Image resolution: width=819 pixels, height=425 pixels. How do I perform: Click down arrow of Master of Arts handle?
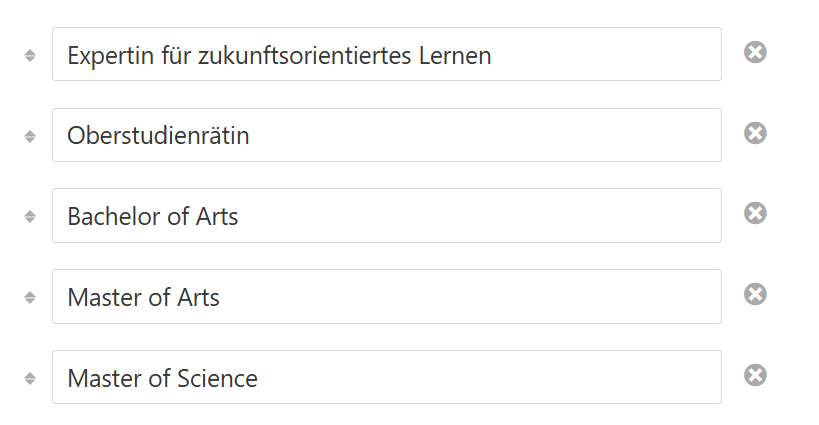click(x=30, y=301)
